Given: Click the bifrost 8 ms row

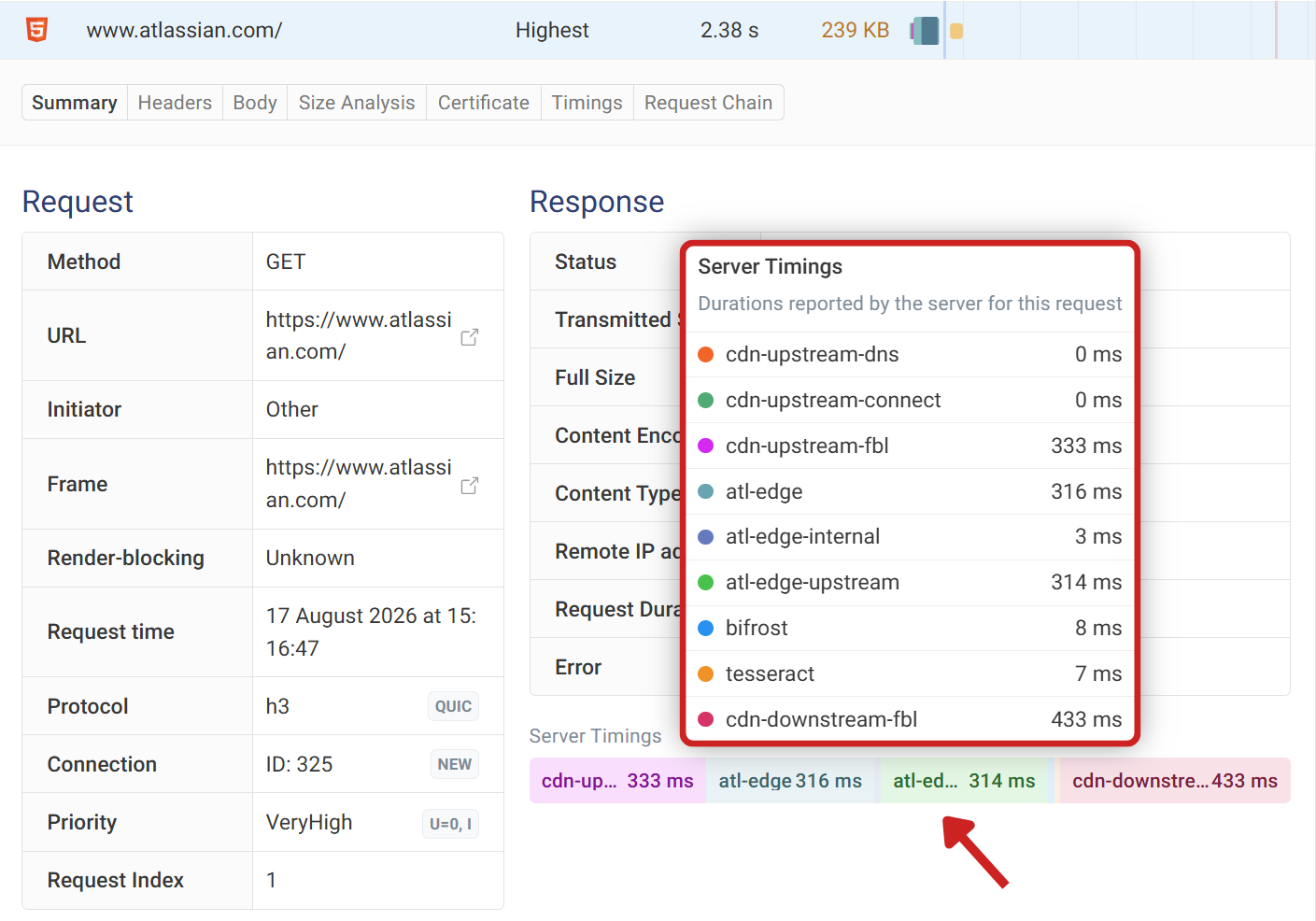Looking at the screenshot, I should 910,629.
